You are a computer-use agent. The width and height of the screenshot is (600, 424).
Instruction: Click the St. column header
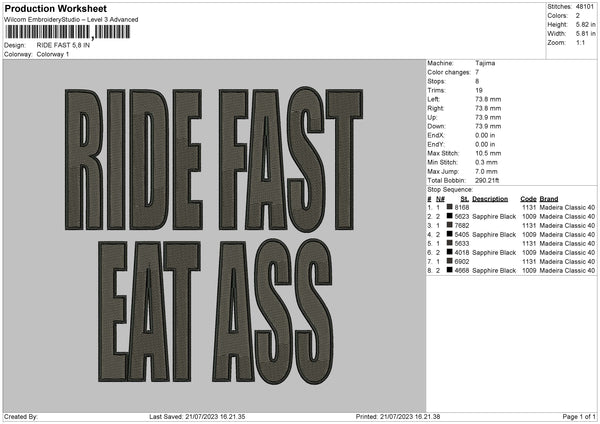[x=465, y=198]
